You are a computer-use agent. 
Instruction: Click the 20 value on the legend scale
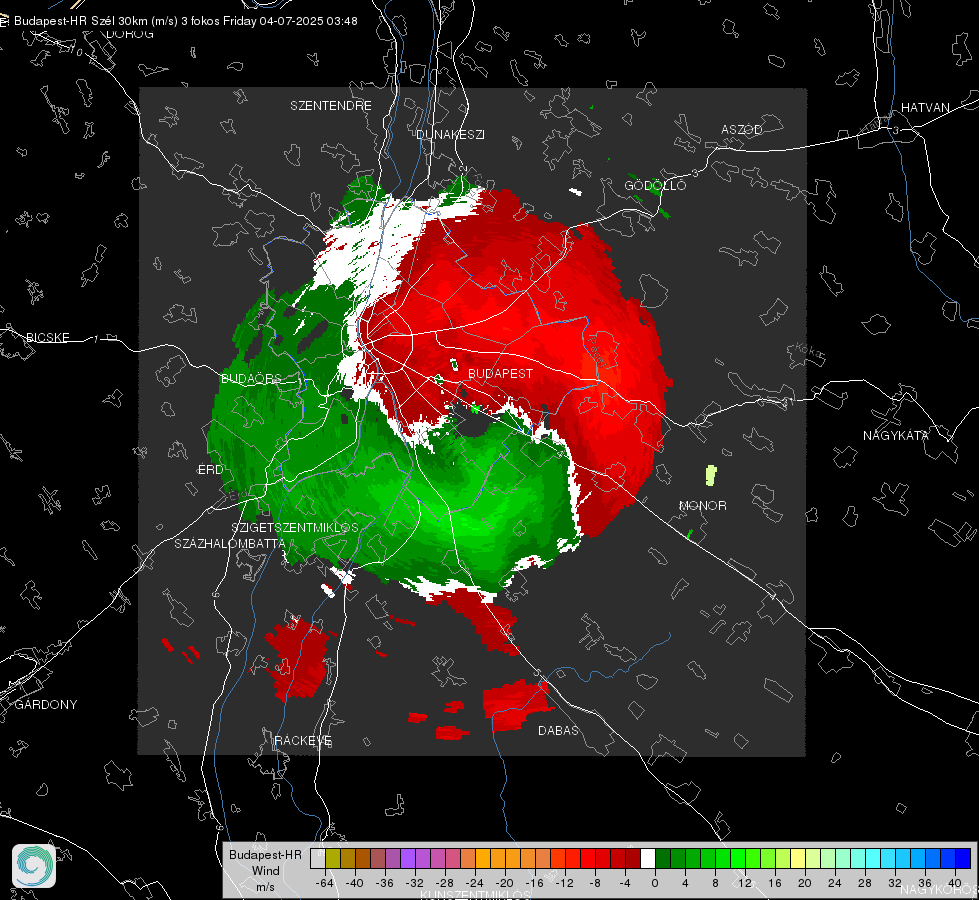click(x=805, y=883)
